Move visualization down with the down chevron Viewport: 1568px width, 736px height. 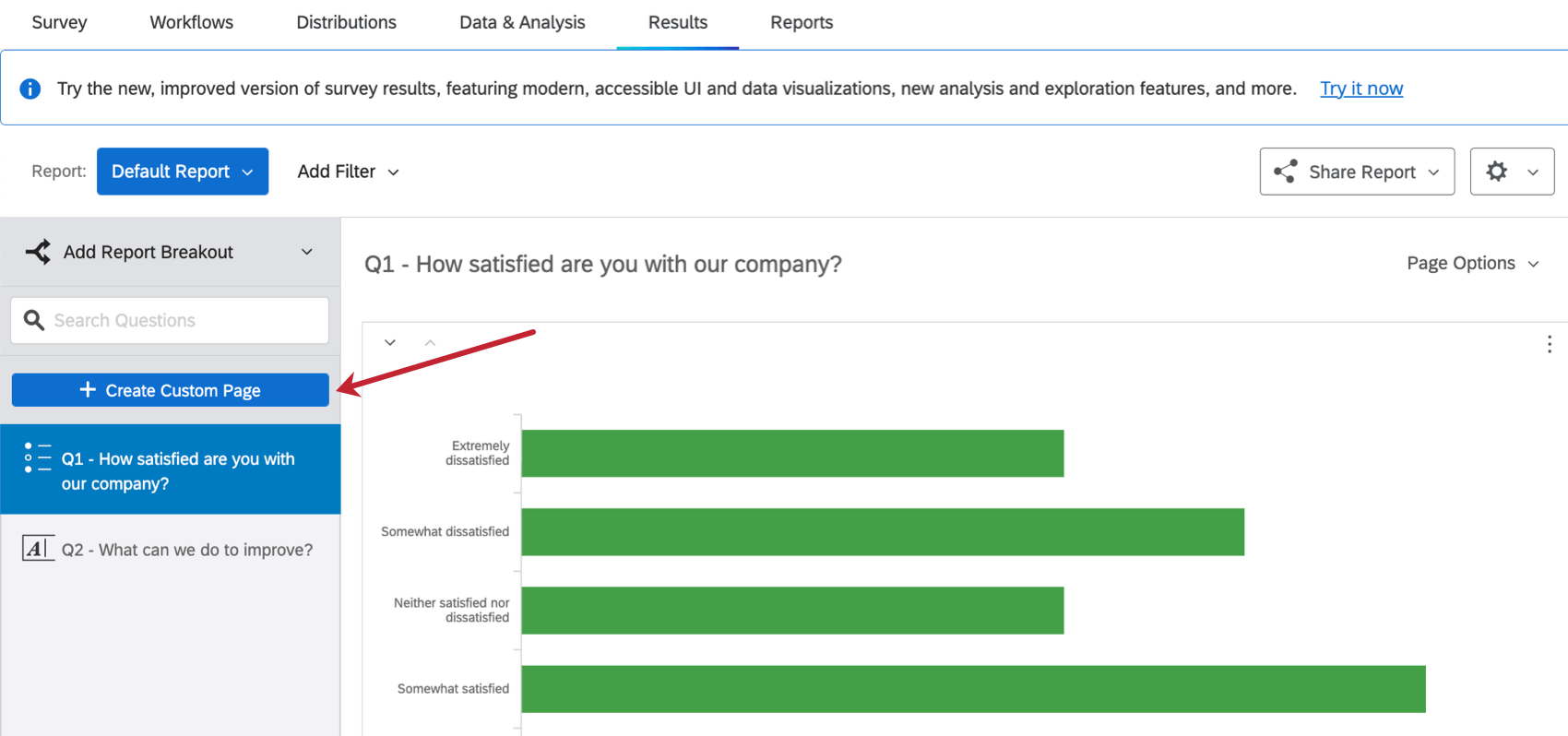click(x=390, y=342)
